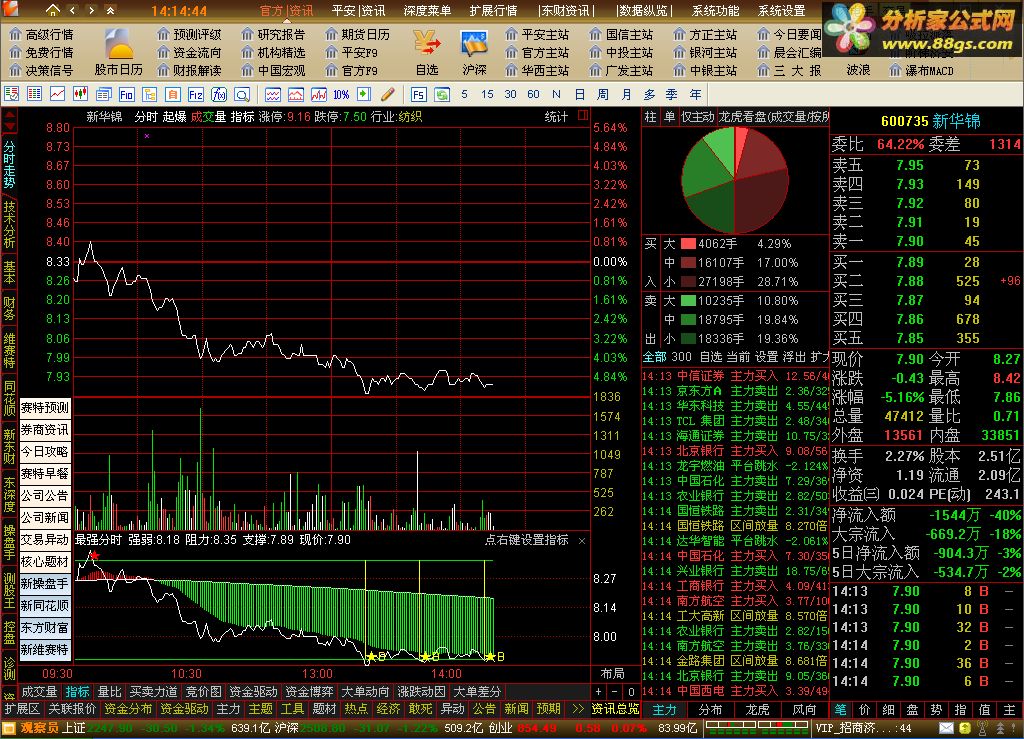Toggle the 仅主动 filter
The width and height of the screenshot is (1024, 739).
697,116
